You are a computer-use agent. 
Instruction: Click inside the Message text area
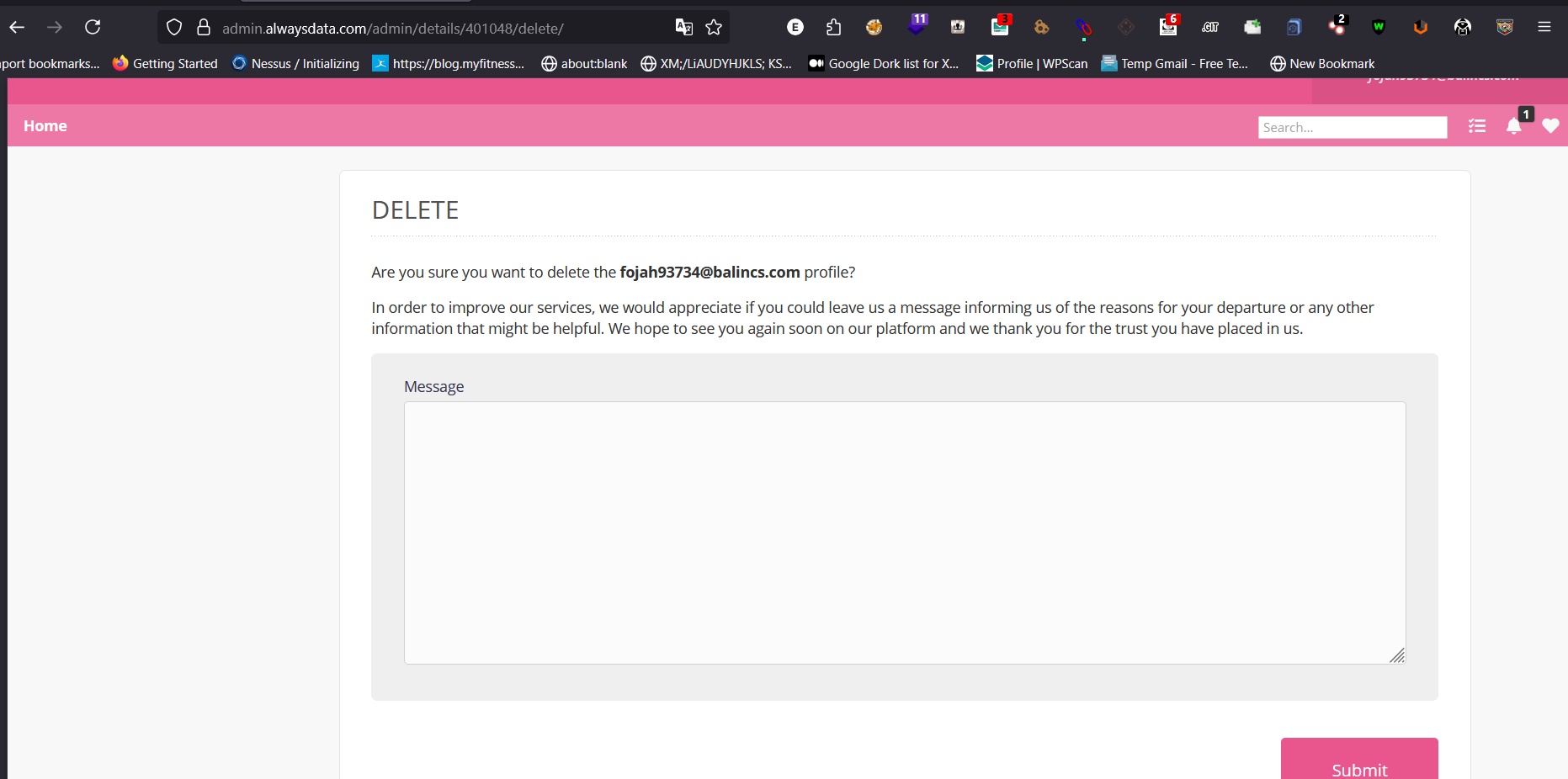[904, 533]
